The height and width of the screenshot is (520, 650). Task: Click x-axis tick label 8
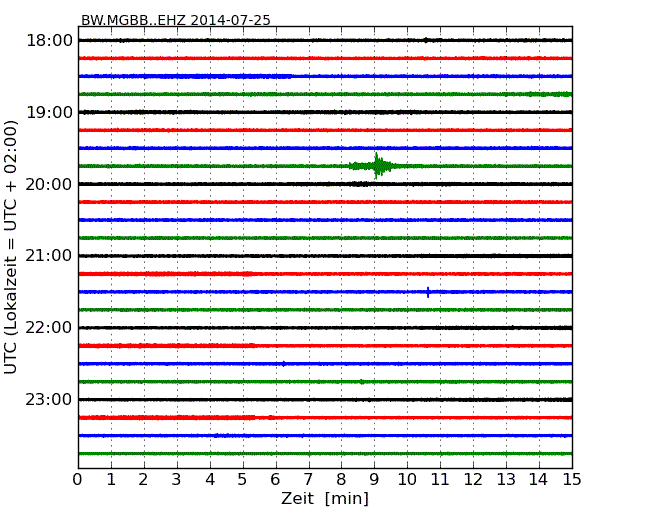[341, 480]
